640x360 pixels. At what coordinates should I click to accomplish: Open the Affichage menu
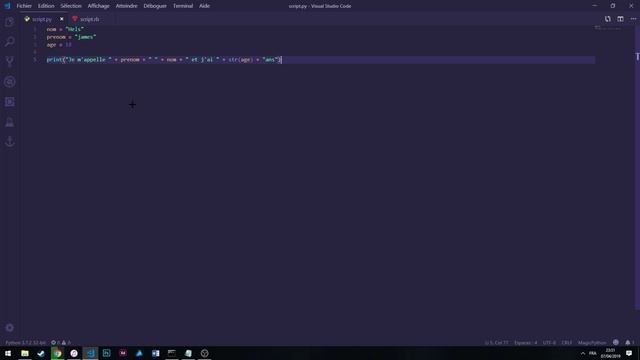pos(98,6)
